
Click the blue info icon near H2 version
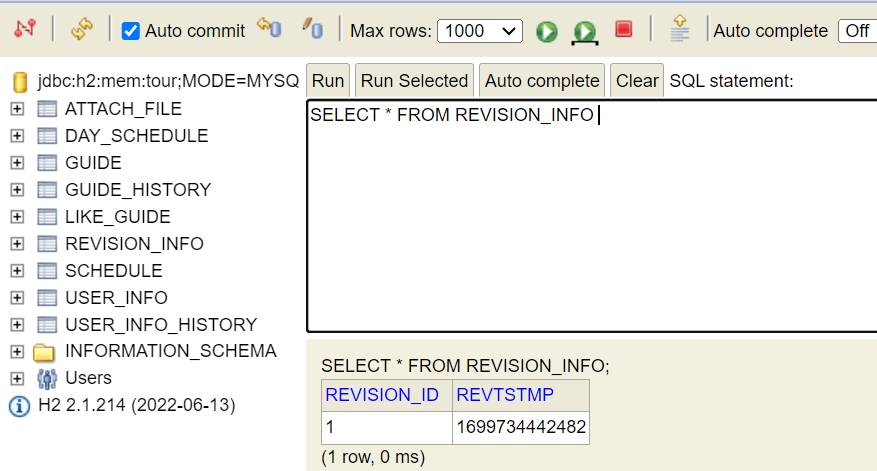click(x=20, y=406)
